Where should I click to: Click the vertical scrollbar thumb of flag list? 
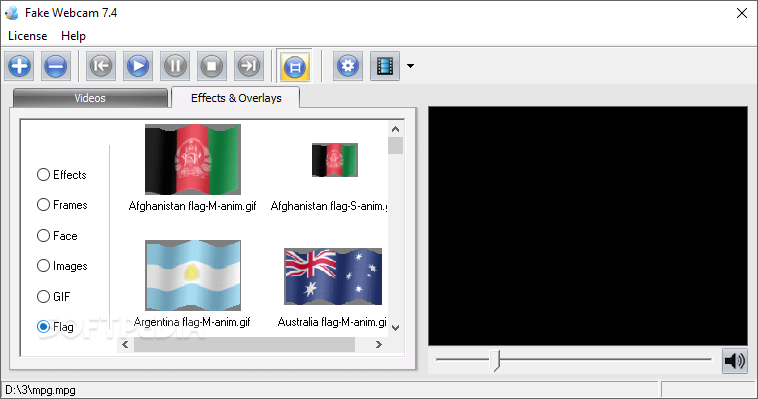click(395, 146)
